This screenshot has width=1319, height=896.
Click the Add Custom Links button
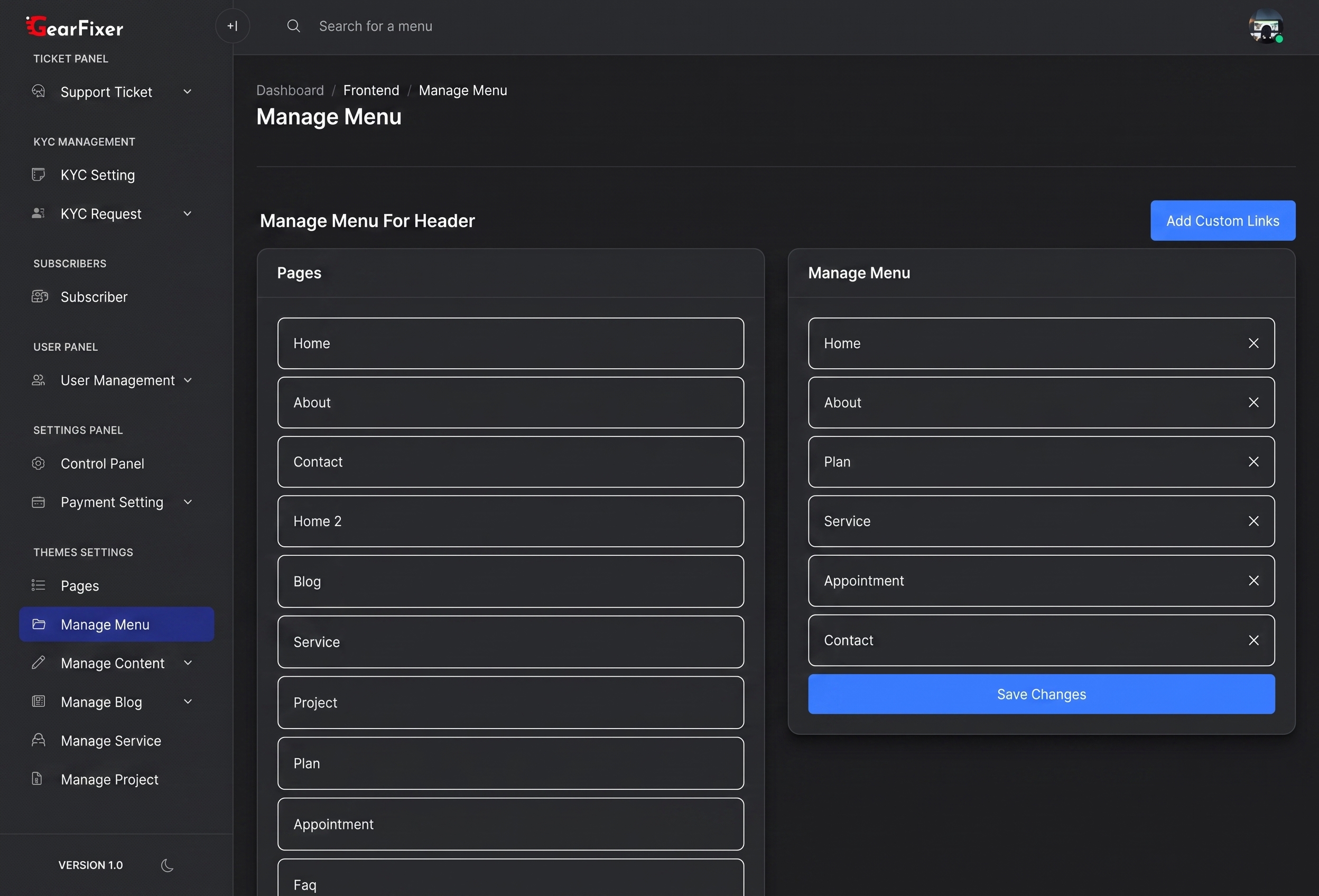1222,220
